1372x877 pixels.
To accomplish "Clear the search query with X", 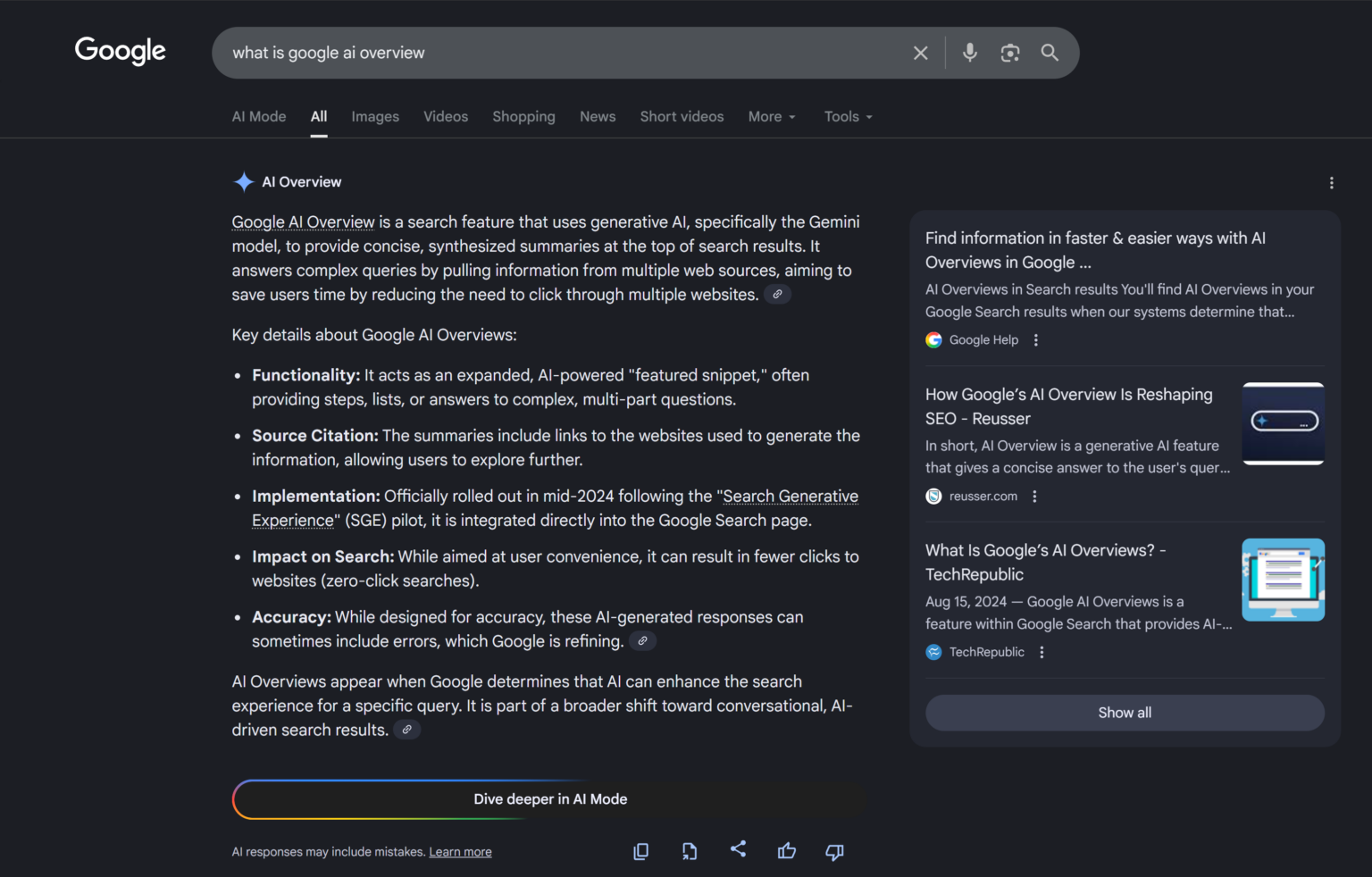I will click(921, 53).
